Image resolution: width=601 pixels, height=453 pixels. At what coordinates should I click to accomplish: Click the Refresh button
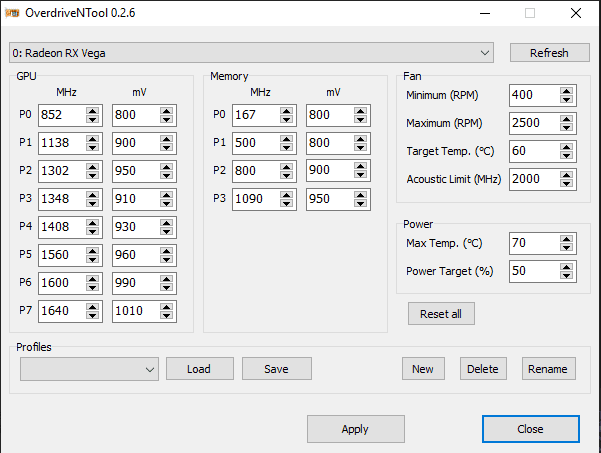click(549, 53)
